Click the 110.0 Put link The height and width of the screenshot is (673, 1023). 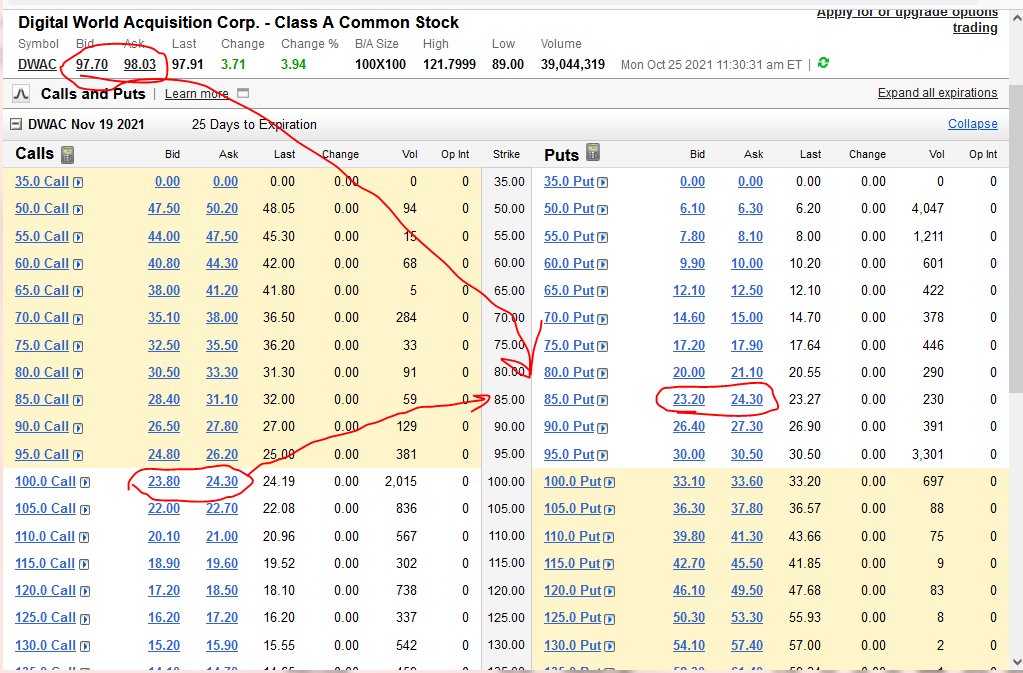(x=572, y=536)
